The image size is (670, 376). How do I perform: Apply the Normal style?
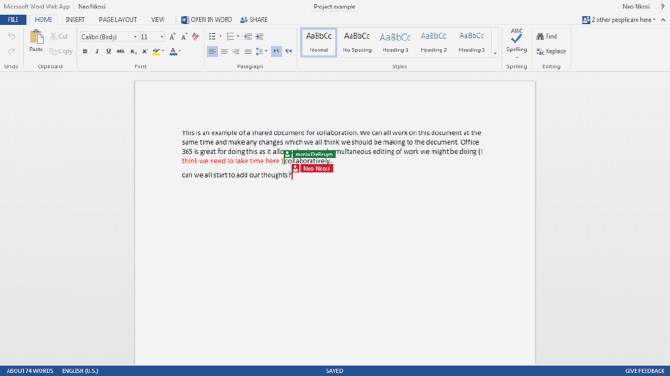point(319,42)
